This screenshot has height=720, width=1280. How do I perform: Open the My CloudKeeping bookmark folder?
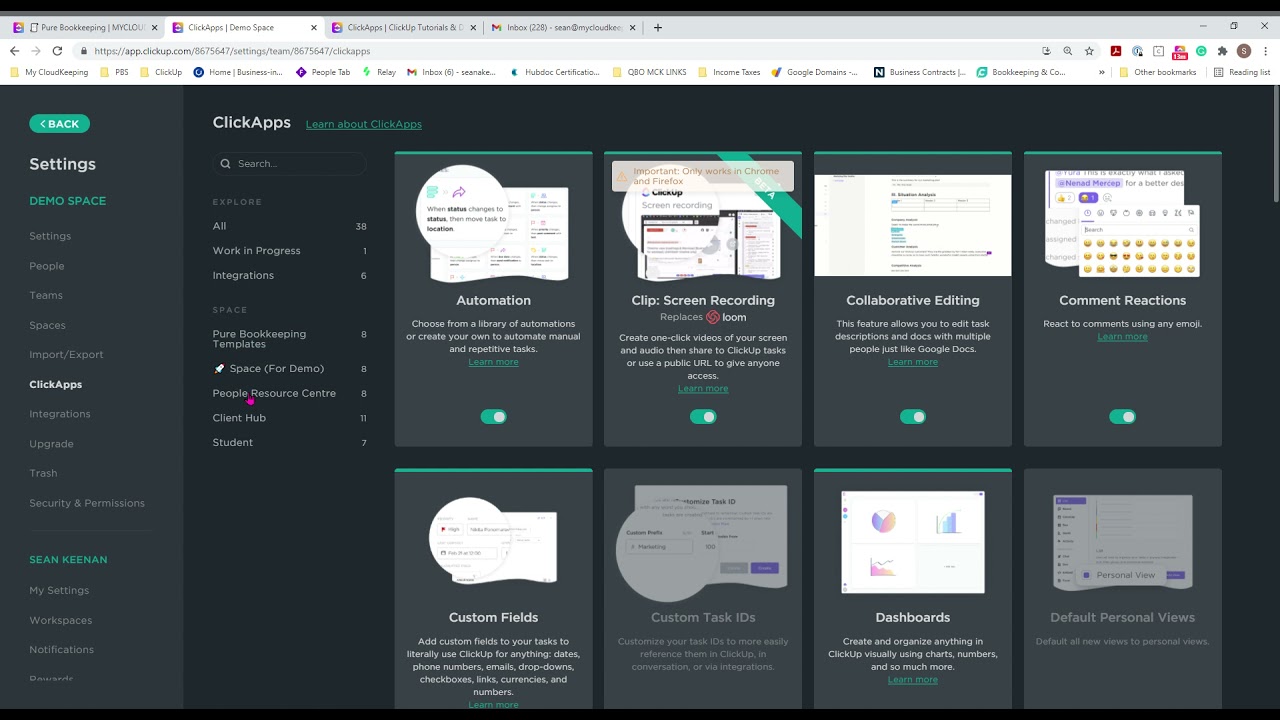(49, 72)
